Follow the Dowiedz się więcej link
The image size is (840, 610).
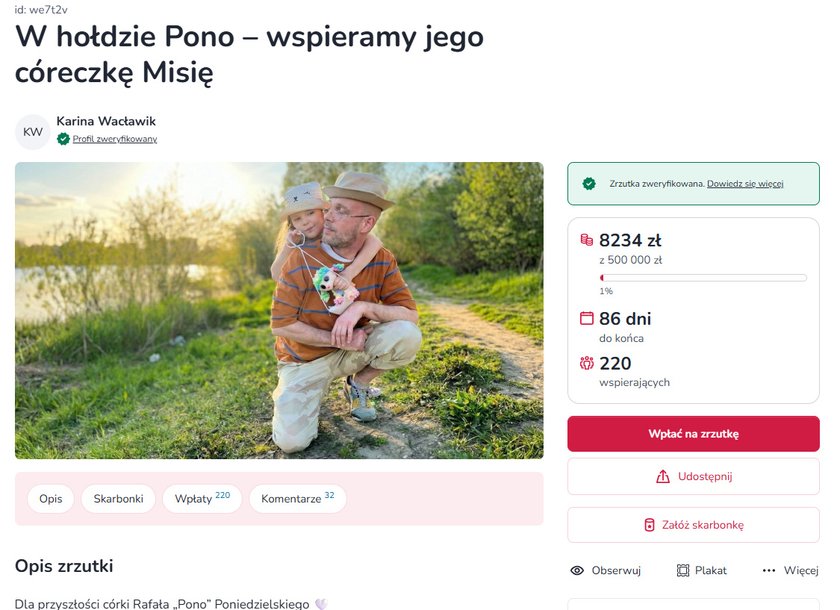tap(745, 184)
